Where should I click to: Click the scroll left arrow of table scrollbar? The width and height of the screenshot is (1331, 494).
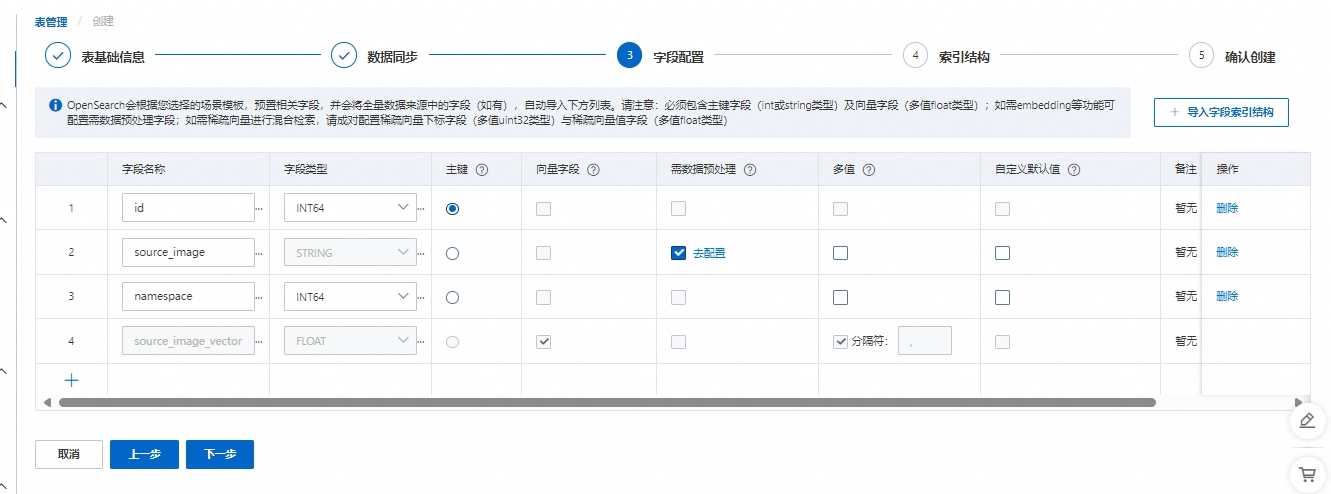(x=46, y=402)
